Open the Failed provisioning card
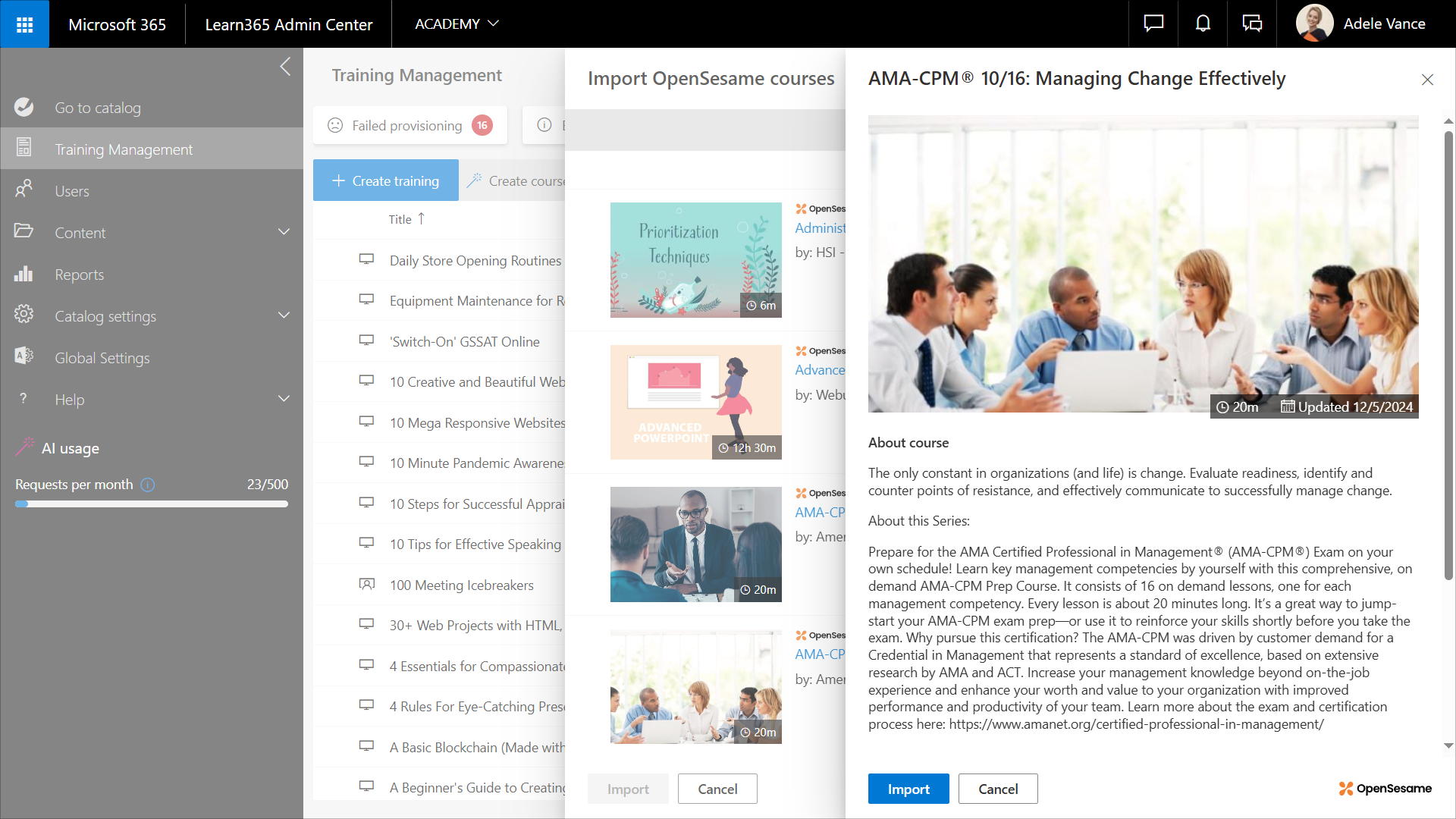The image size is (1456, 819). 410,125
